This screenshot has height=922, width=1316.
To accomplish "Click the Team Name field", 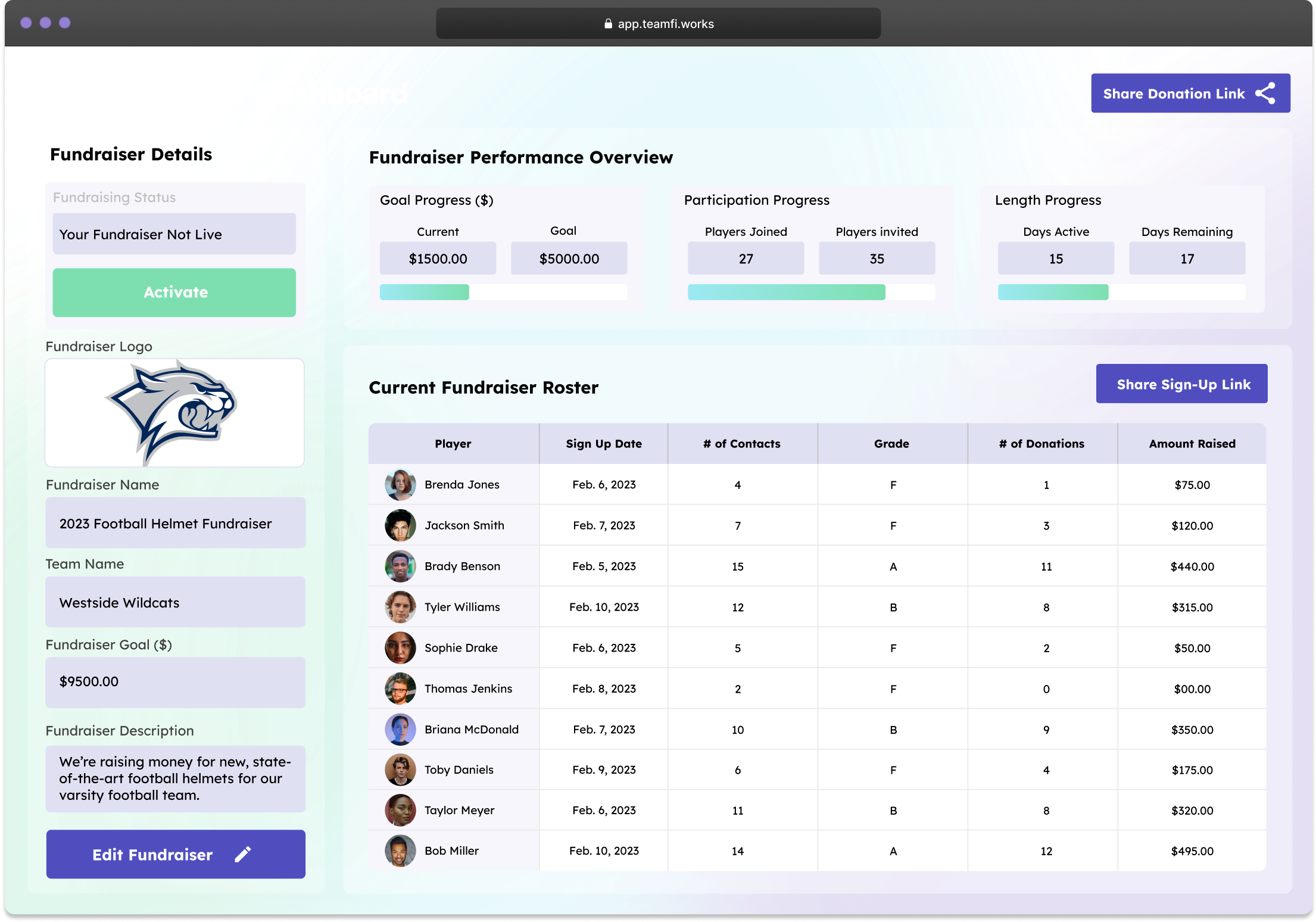I will (175, 602).
